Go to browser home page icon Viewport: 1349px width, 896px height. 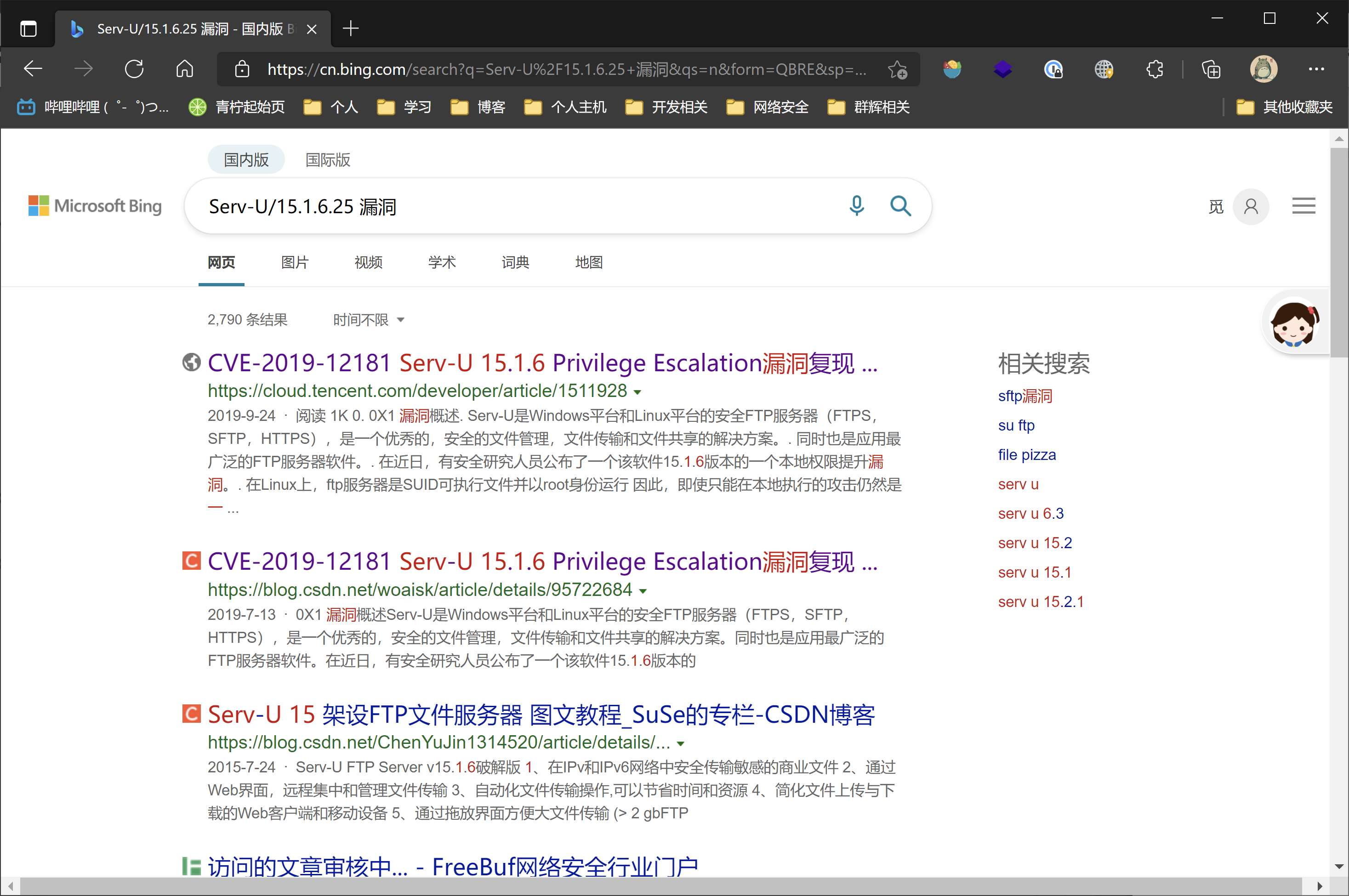pos(185,69)
